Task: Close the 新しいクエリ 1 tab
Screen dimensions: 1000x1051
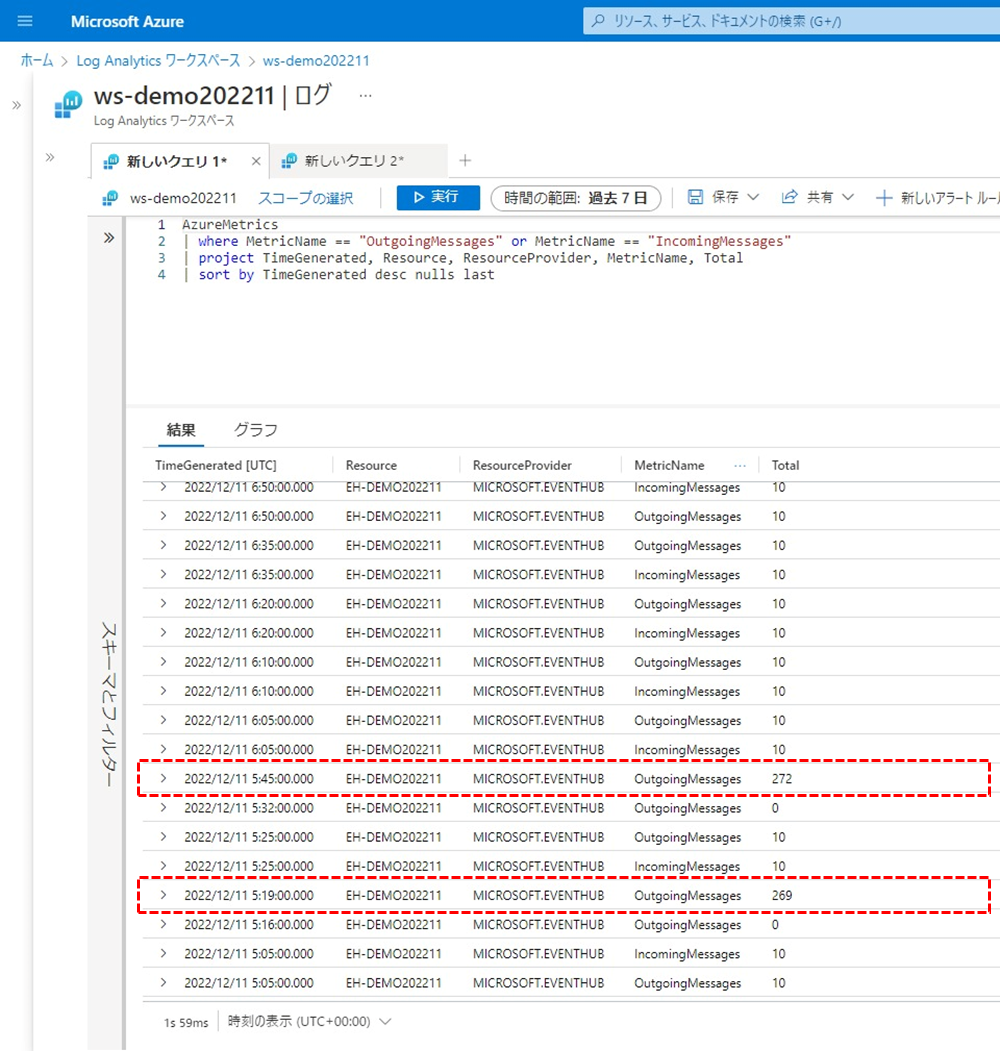Action: tap(256, 161)
